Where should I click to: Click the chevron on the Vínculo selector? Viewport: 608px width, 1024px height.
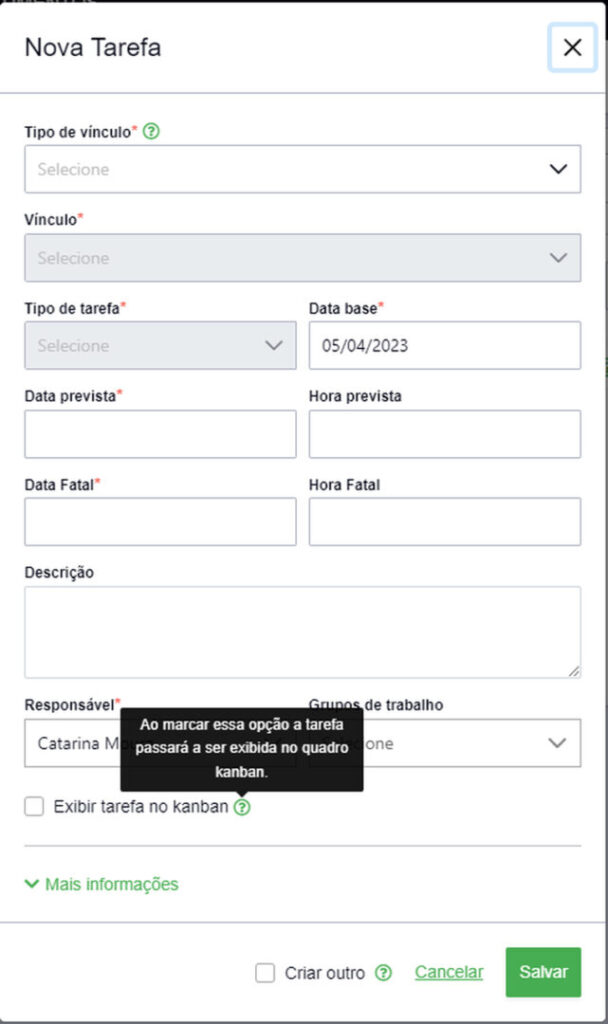[558, 257]
